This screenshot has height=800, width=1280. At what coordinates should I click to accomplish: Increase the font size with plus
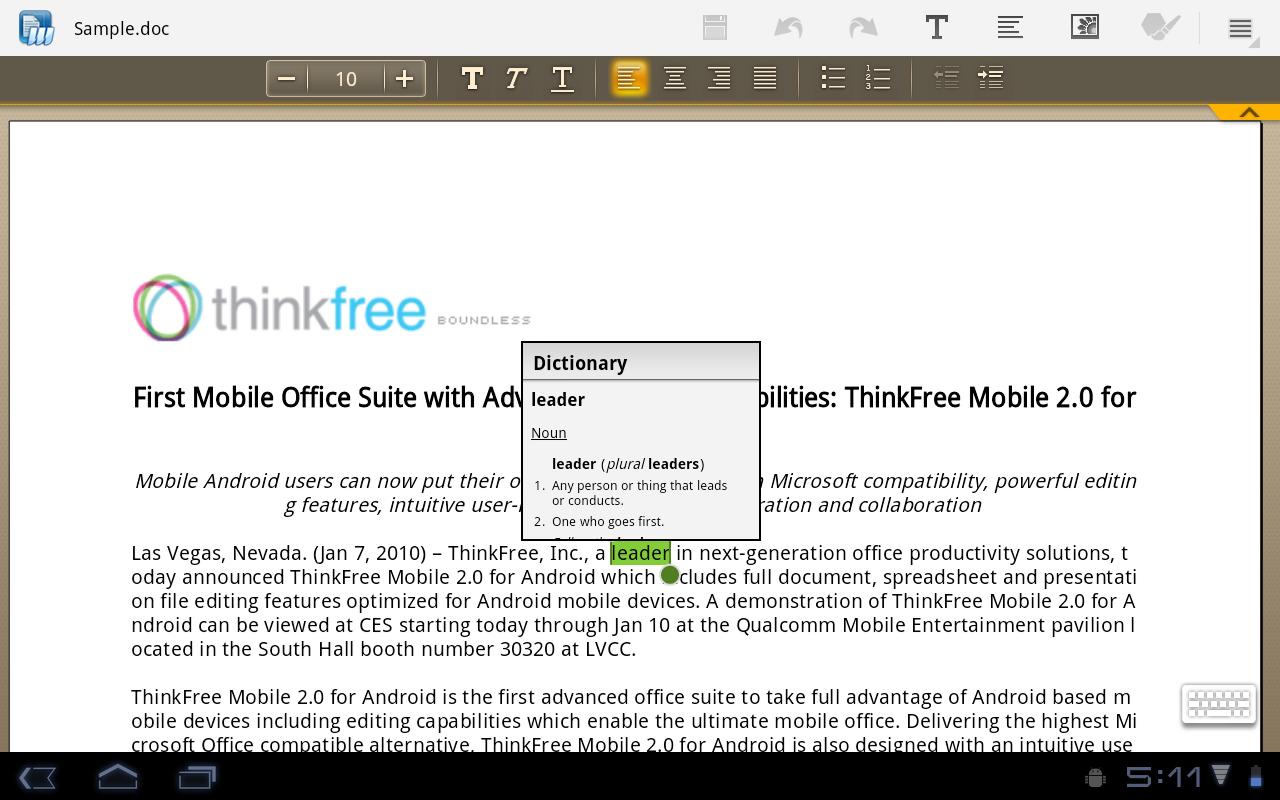pos(404,79)
